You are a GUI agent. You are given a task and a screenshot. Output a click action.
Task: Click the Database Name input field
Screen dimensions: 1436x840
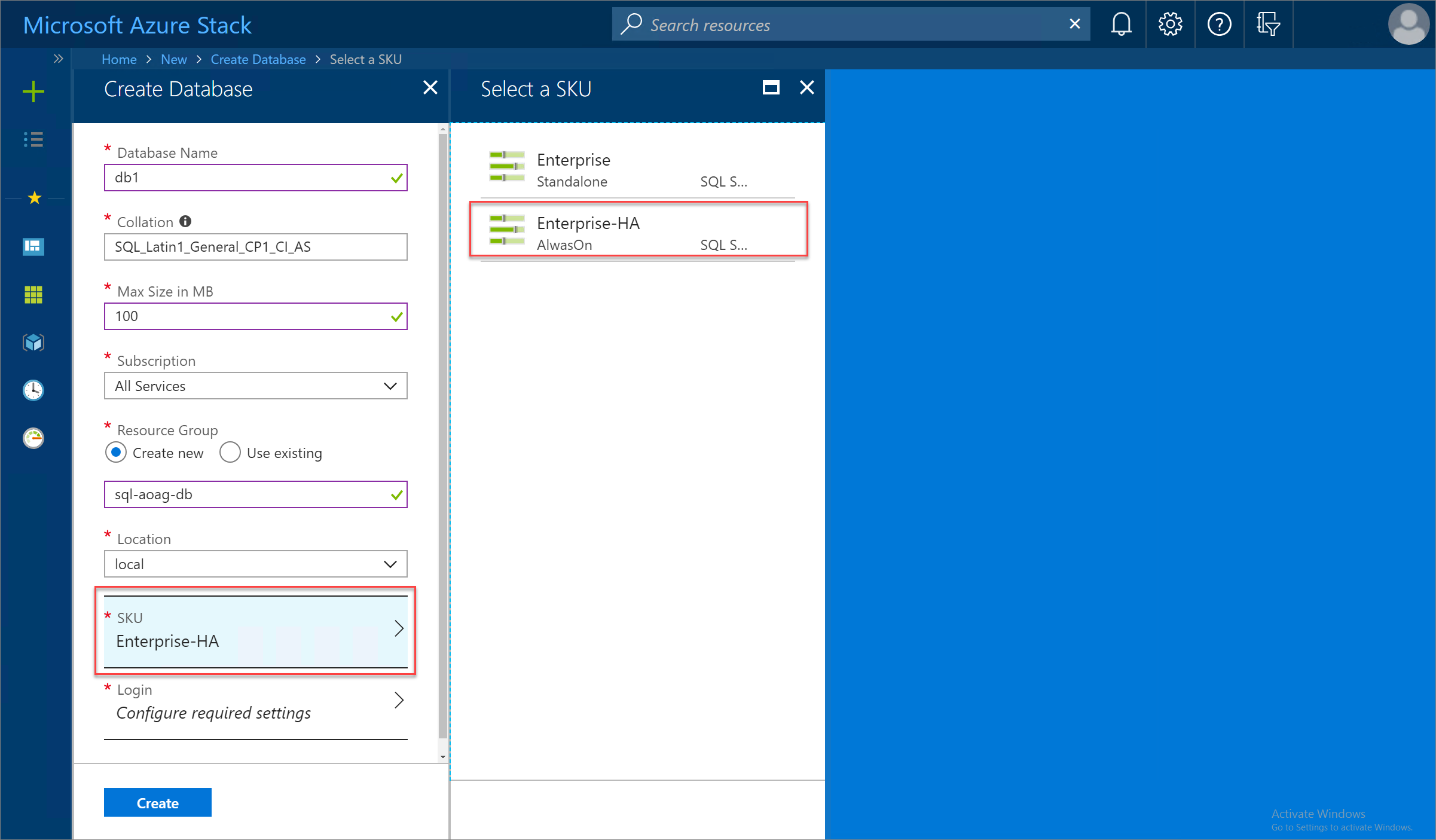[x=255, y=177]
